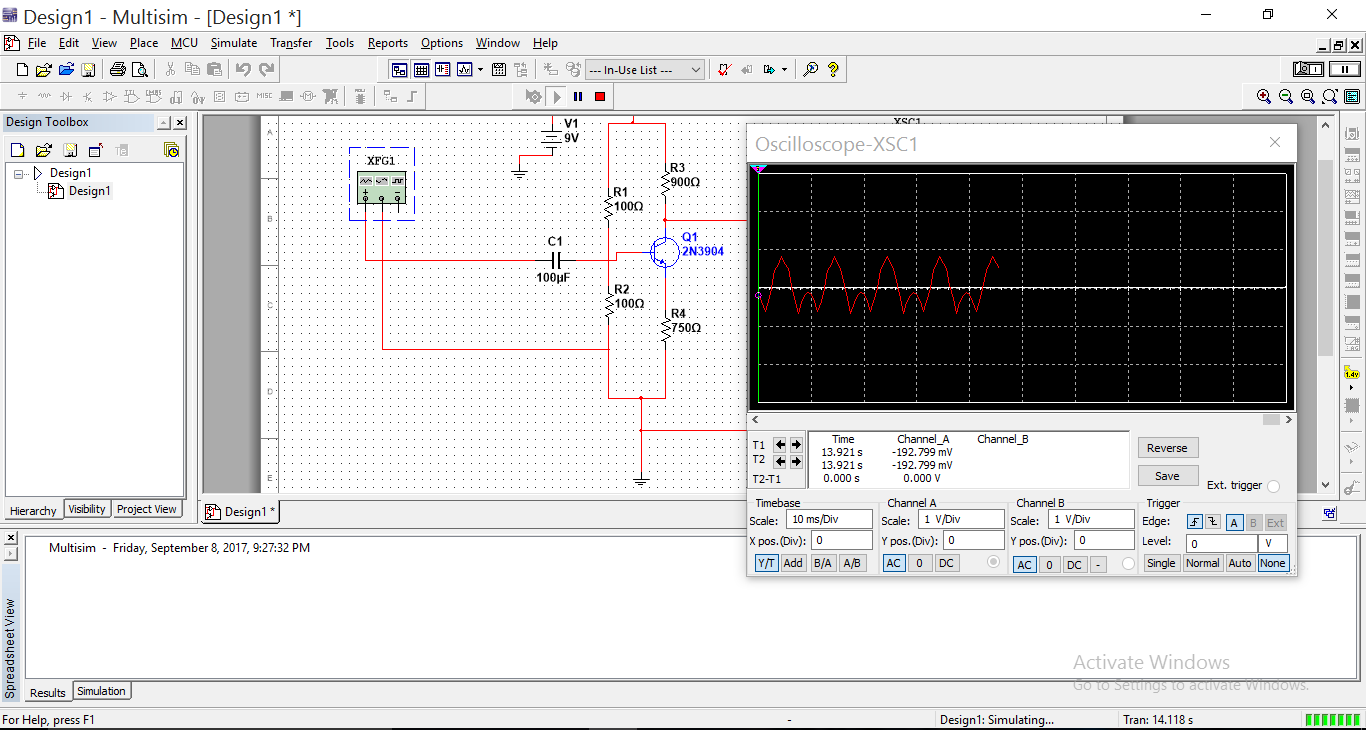Undo the last action

point(243,69)
